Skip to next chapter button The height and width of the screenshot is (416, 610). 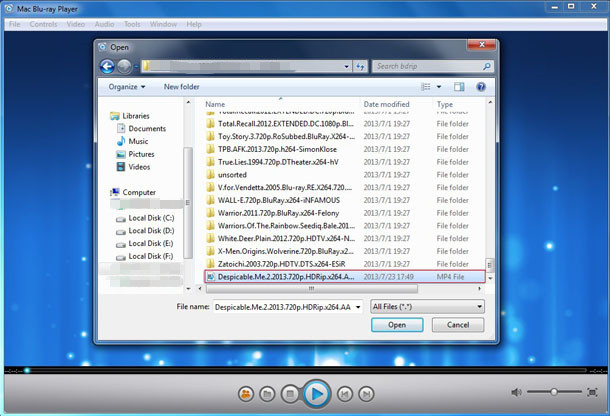366,394
